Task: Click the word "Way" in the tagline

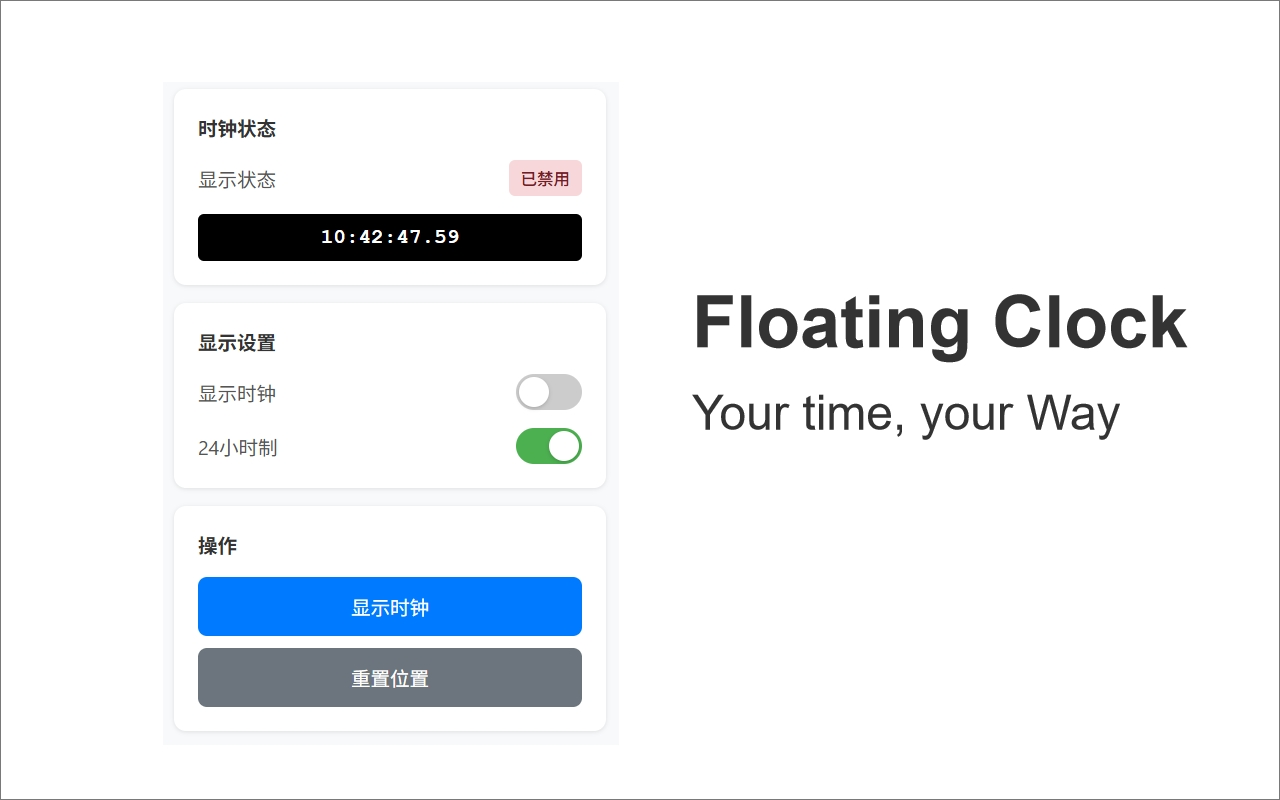Action: 1073,412
